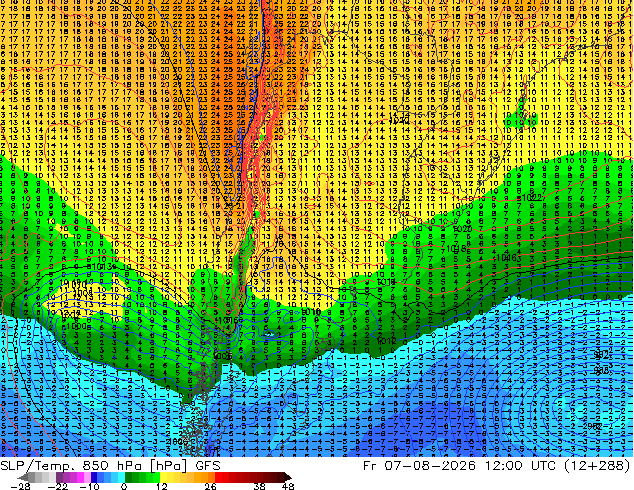634x490 pixels.
Task: Click the "-22" legend label
Action: point(57,486)
